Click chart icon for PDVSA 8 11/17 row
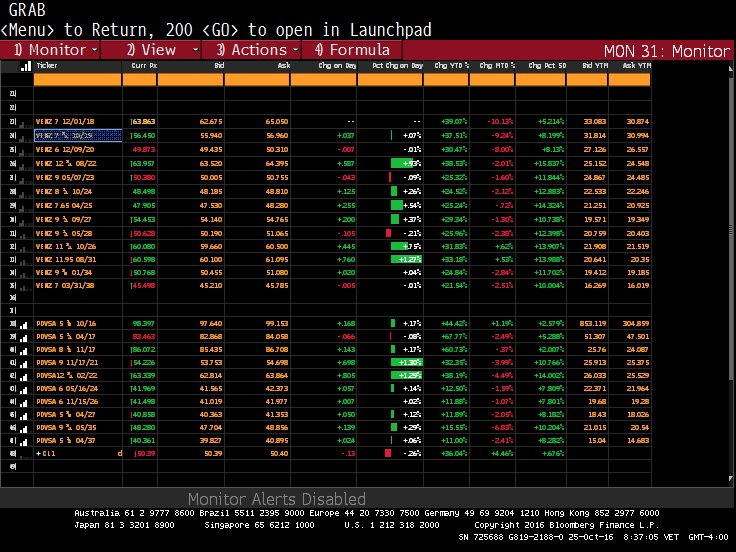 [23, 351]
